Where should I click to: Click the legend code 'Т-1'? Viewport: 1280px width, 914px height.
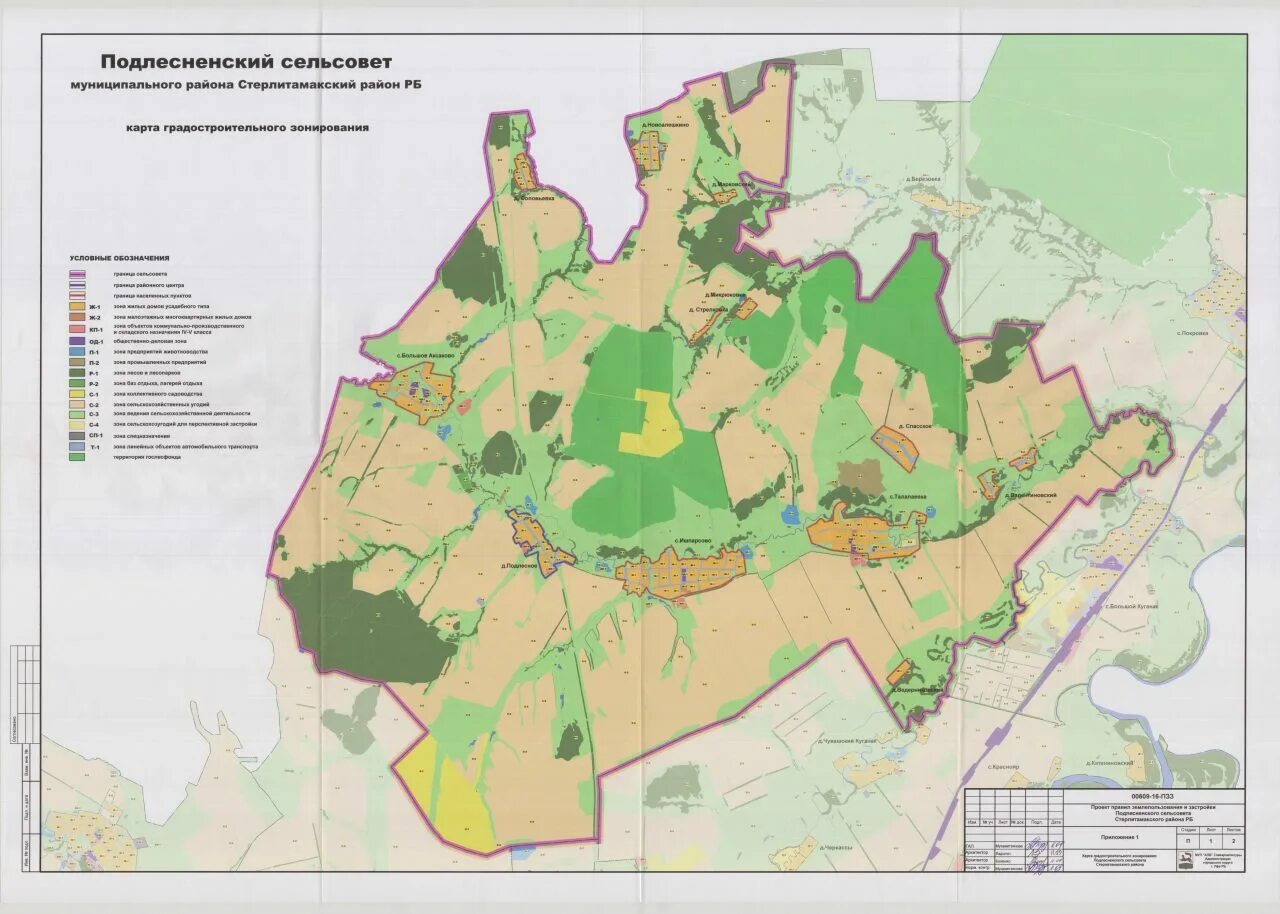click(95, 447)
